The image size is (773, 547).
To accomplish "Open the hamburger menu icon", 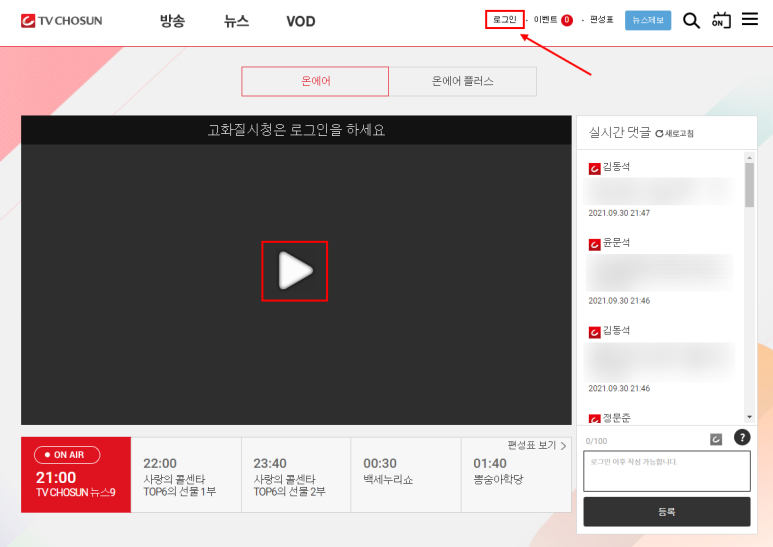I will [x=750, y=19].
